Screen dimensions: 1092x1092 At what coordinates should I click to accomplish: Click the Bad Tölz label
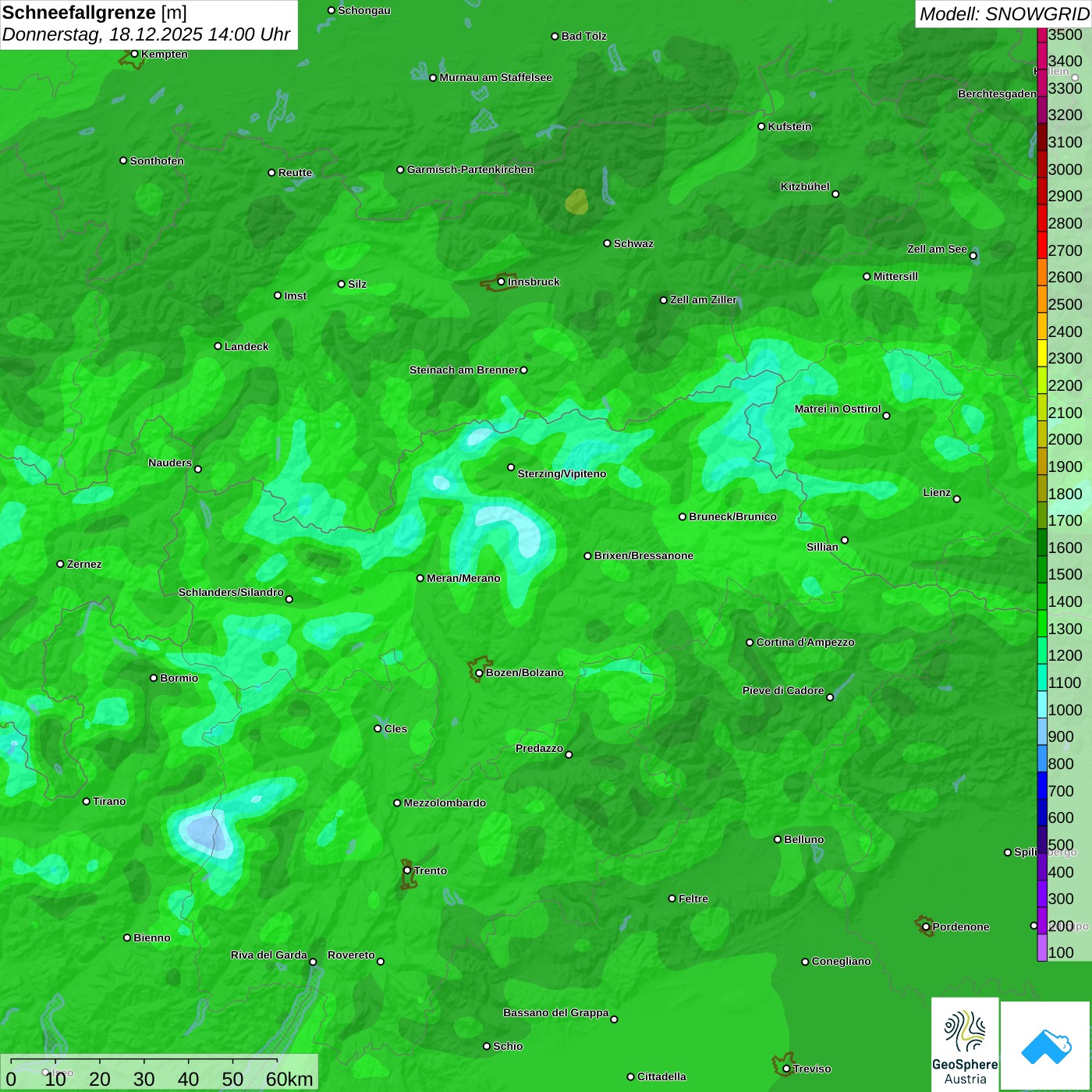pos(583,36)
